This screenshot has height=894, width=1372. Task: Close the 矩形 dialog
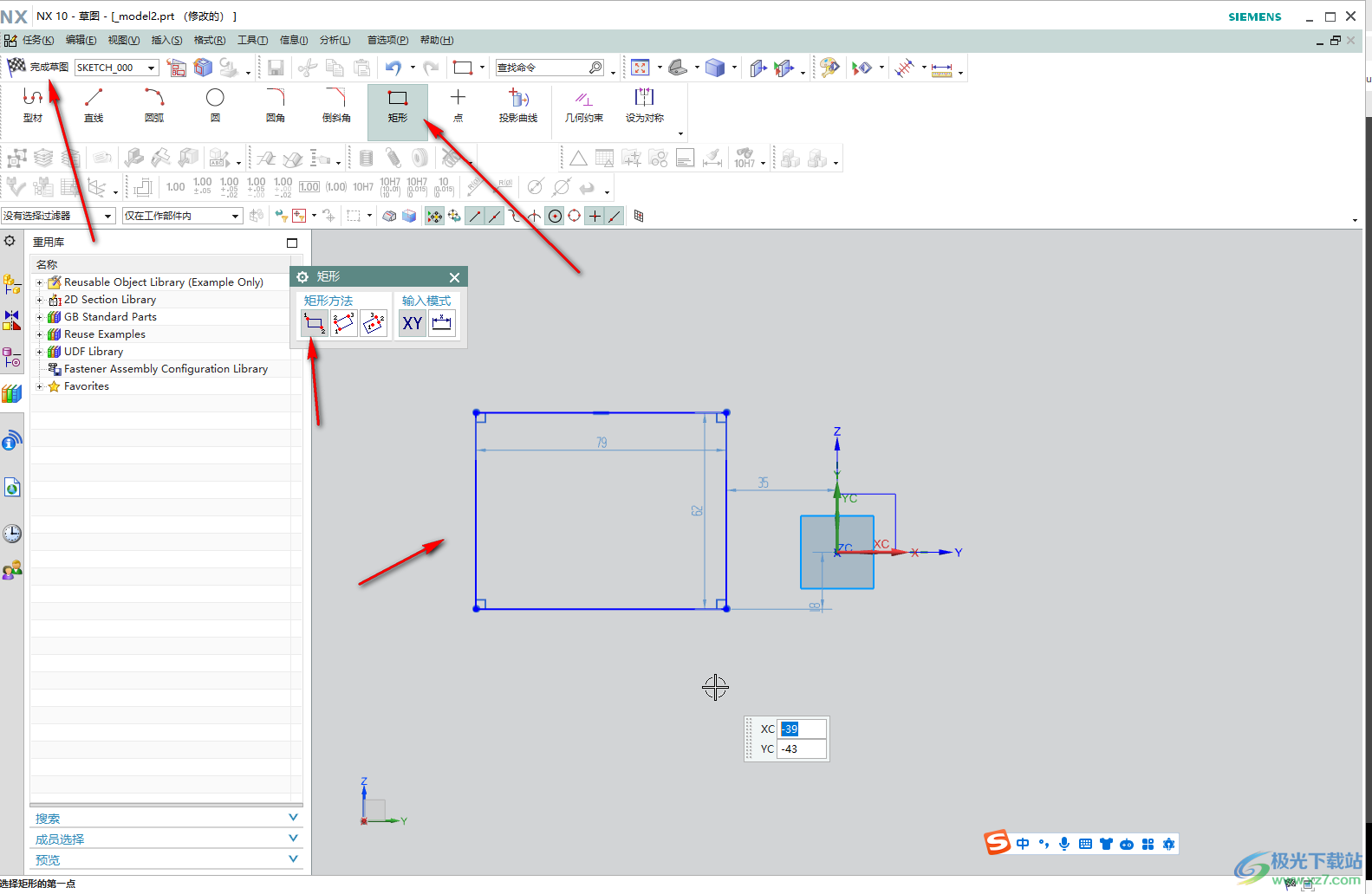(x=454, y=277)
